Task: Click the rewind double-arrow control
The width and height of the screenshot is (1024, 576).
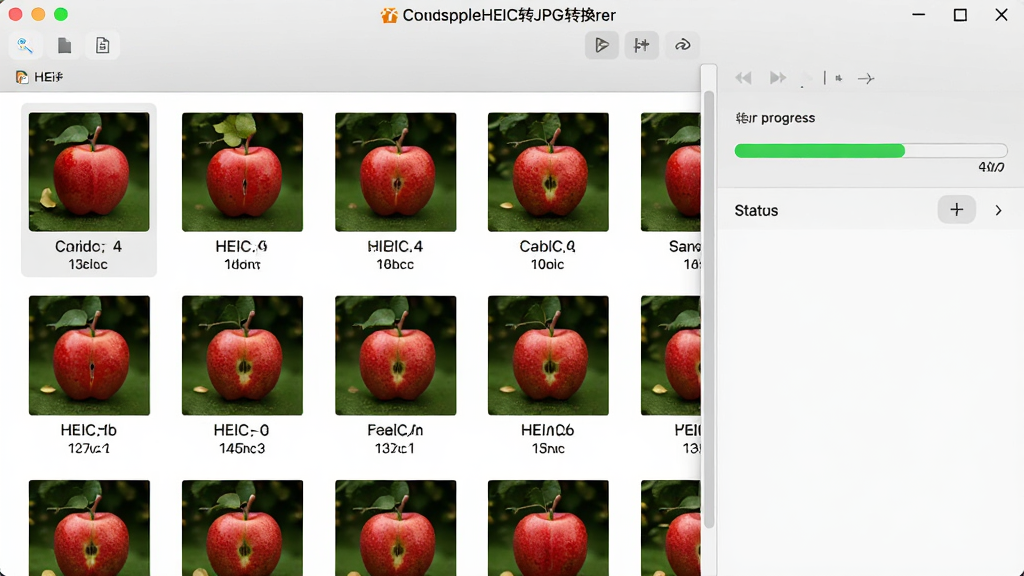Action: click(743, 78)
